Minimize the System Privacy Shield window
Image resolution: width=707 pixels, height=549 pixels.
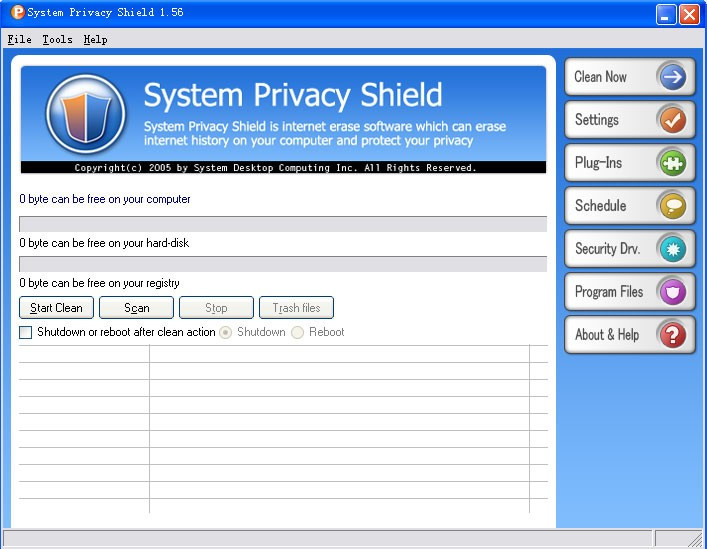coord(666,14)
